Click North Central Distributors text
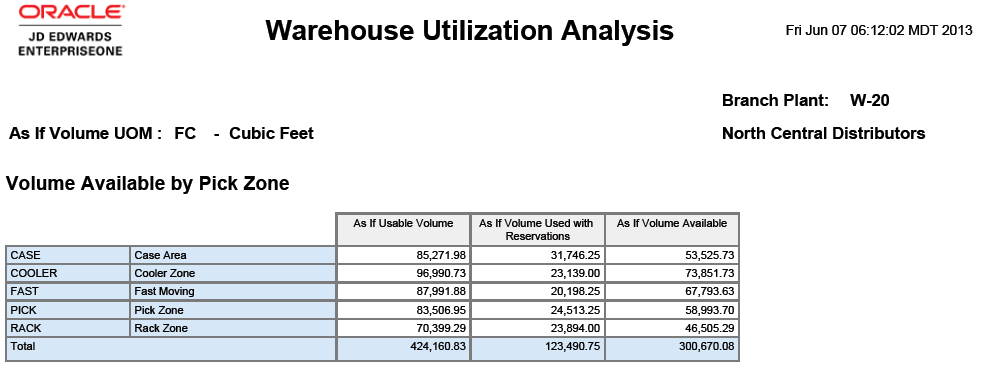 tap(824, 133)
